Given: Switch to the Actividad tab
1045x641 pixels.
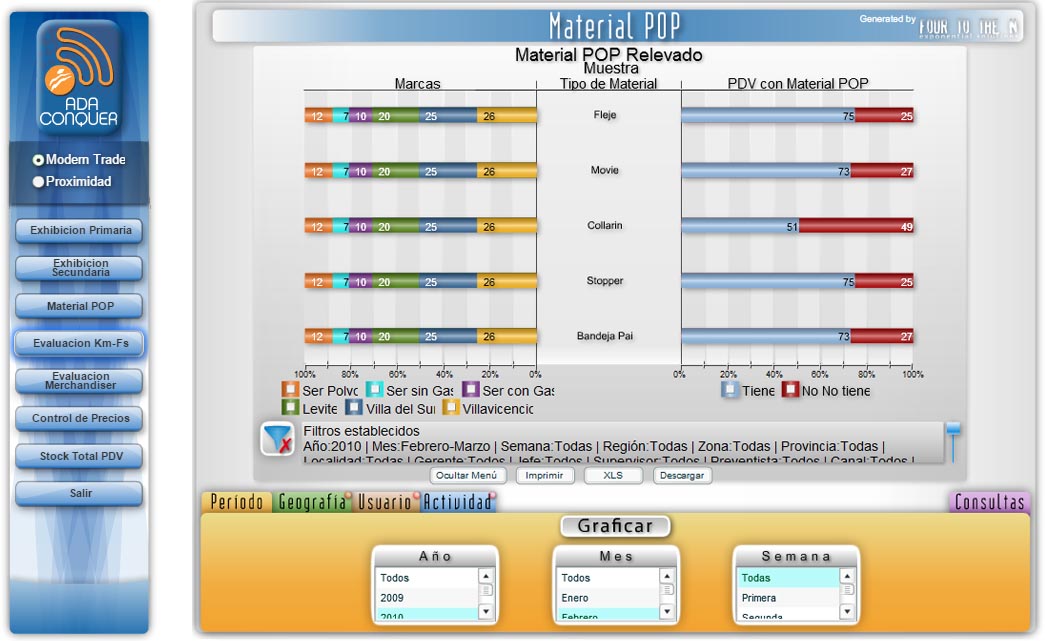Looking at the screenshot, I should 458,502.
